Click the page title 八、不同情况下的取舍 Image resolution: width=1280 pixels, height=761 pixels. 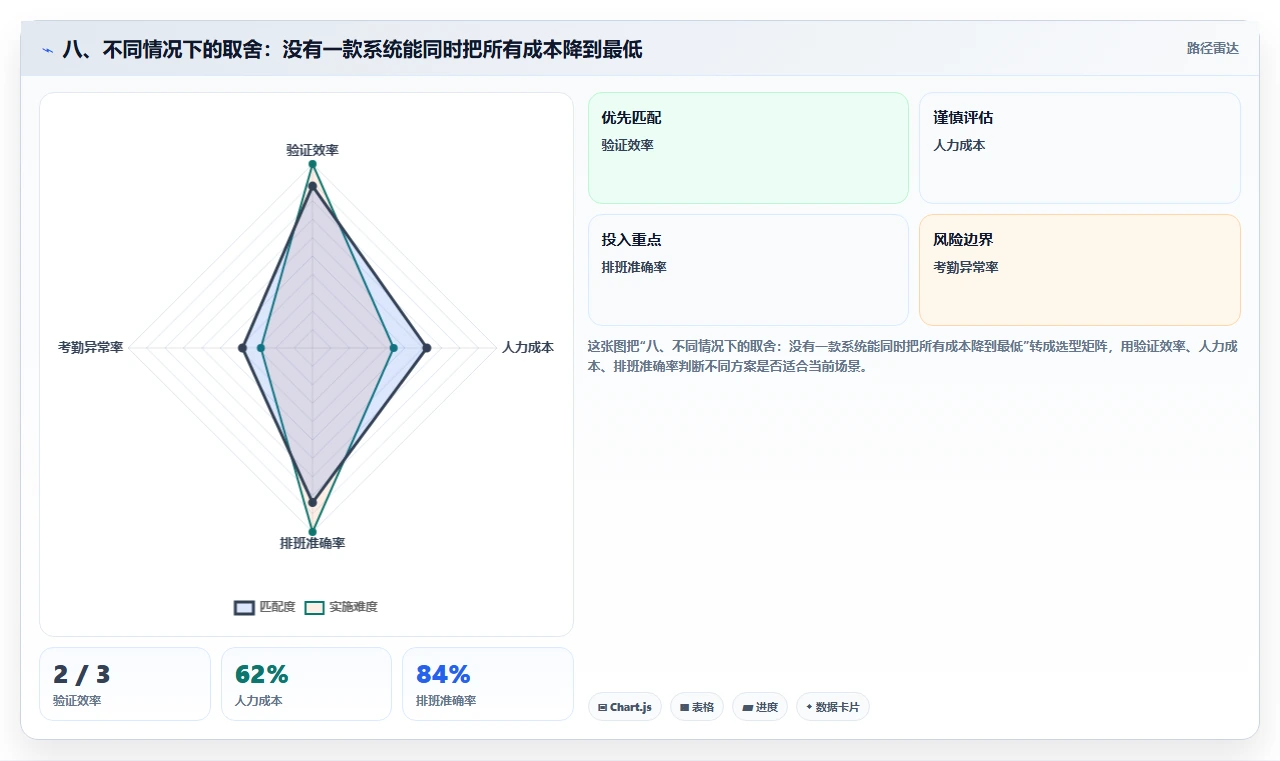coord(352,49)
